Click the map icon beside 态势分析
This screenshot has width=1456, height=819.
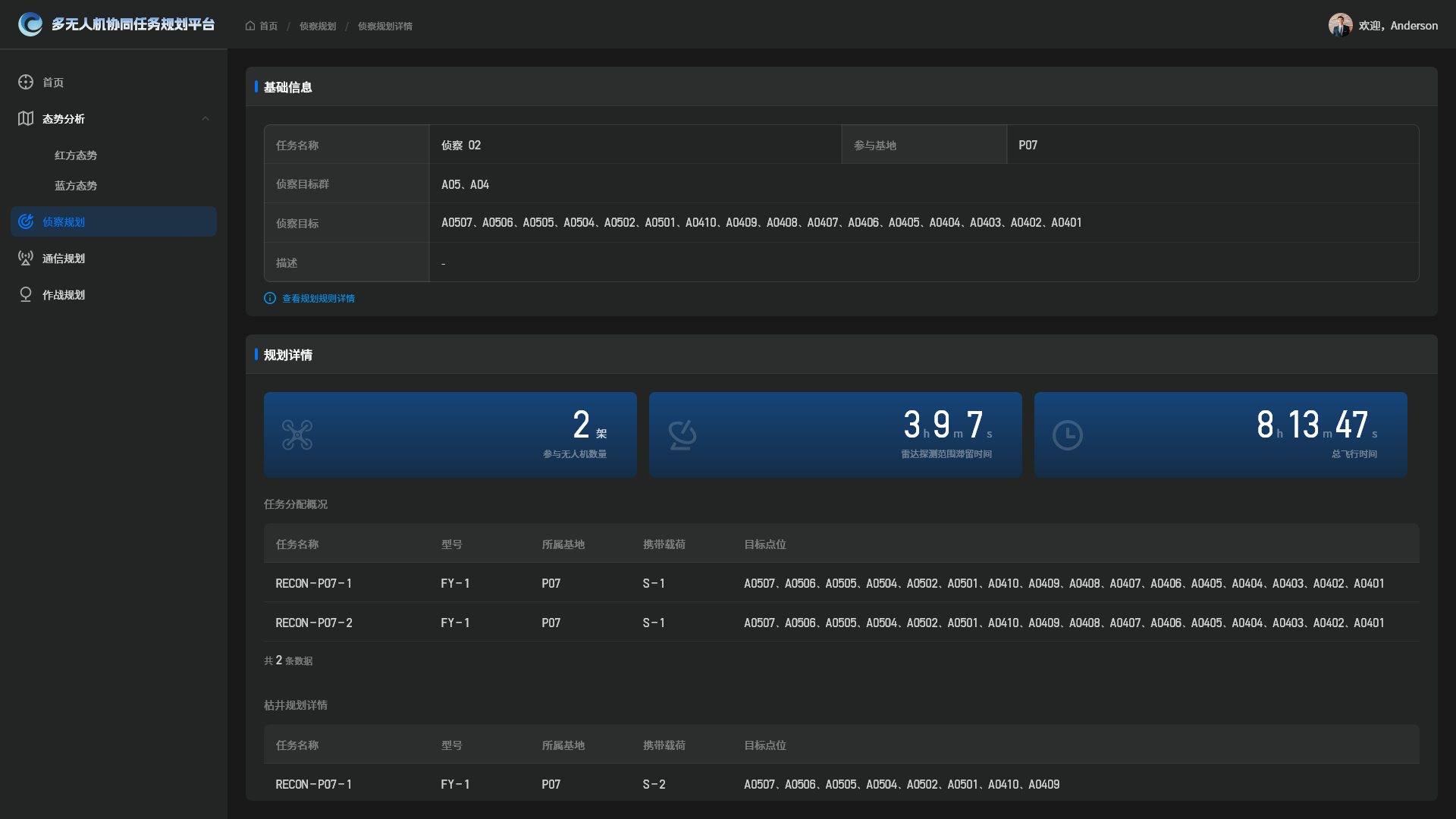26,118
